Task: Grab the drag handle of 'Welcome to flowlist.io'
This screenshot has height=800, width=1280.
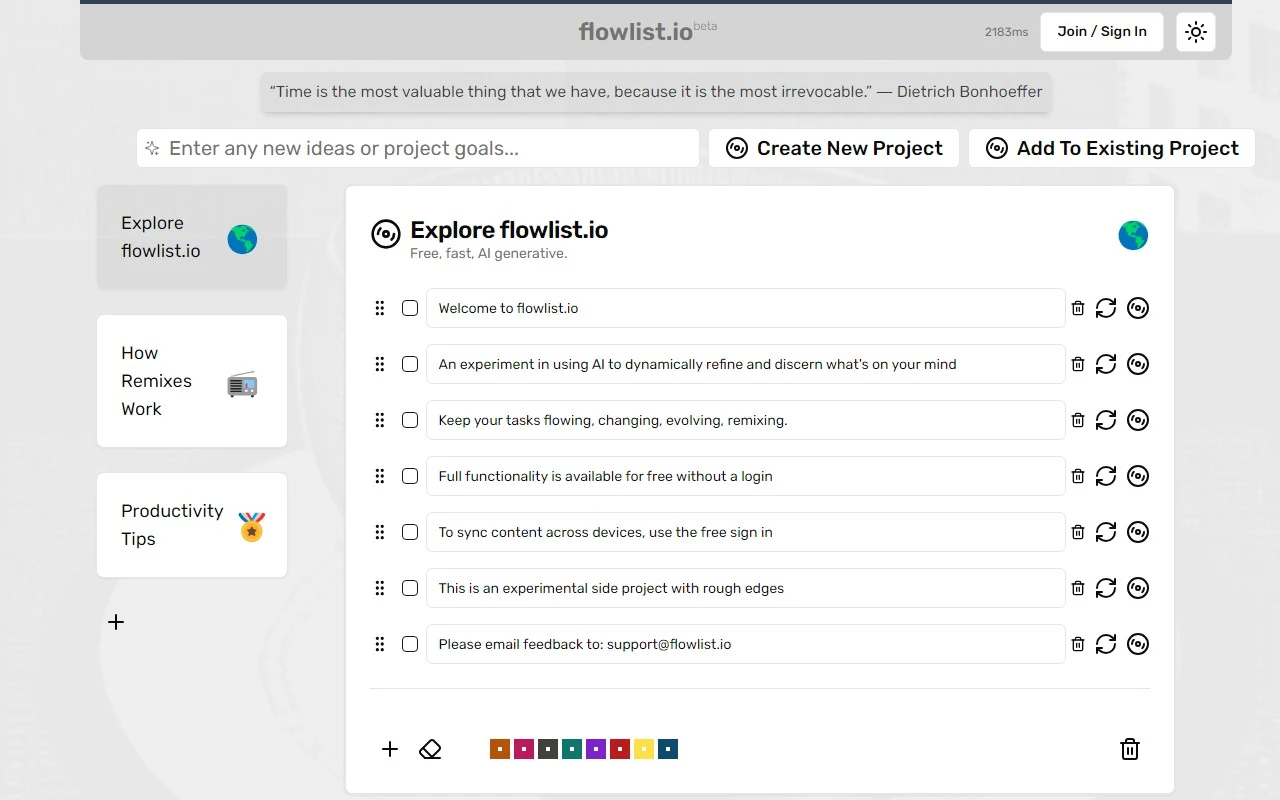Action: coord(380,308)
